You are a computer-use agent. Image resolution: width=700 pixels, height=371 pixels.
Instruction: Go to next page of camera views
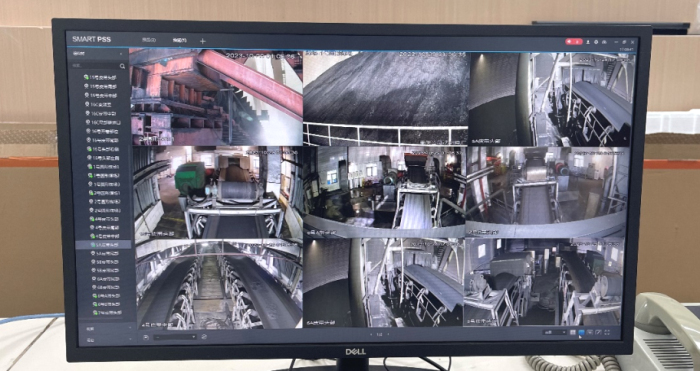tap(388, 334)
